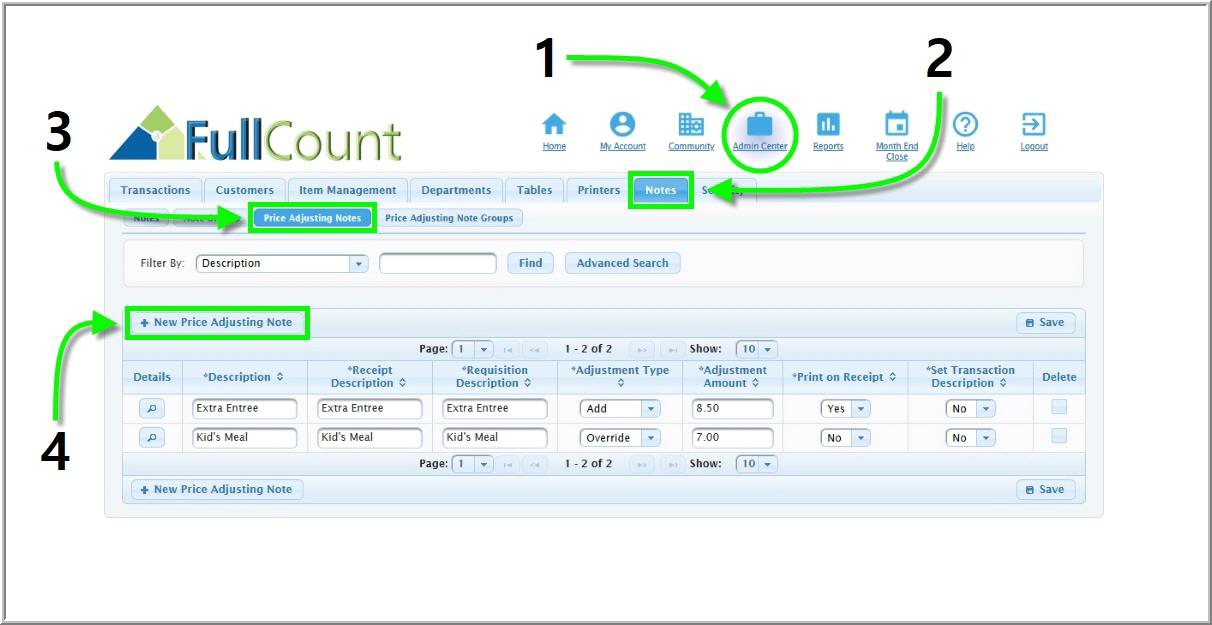Click the My Account person icon

click(x=622, y=125)
